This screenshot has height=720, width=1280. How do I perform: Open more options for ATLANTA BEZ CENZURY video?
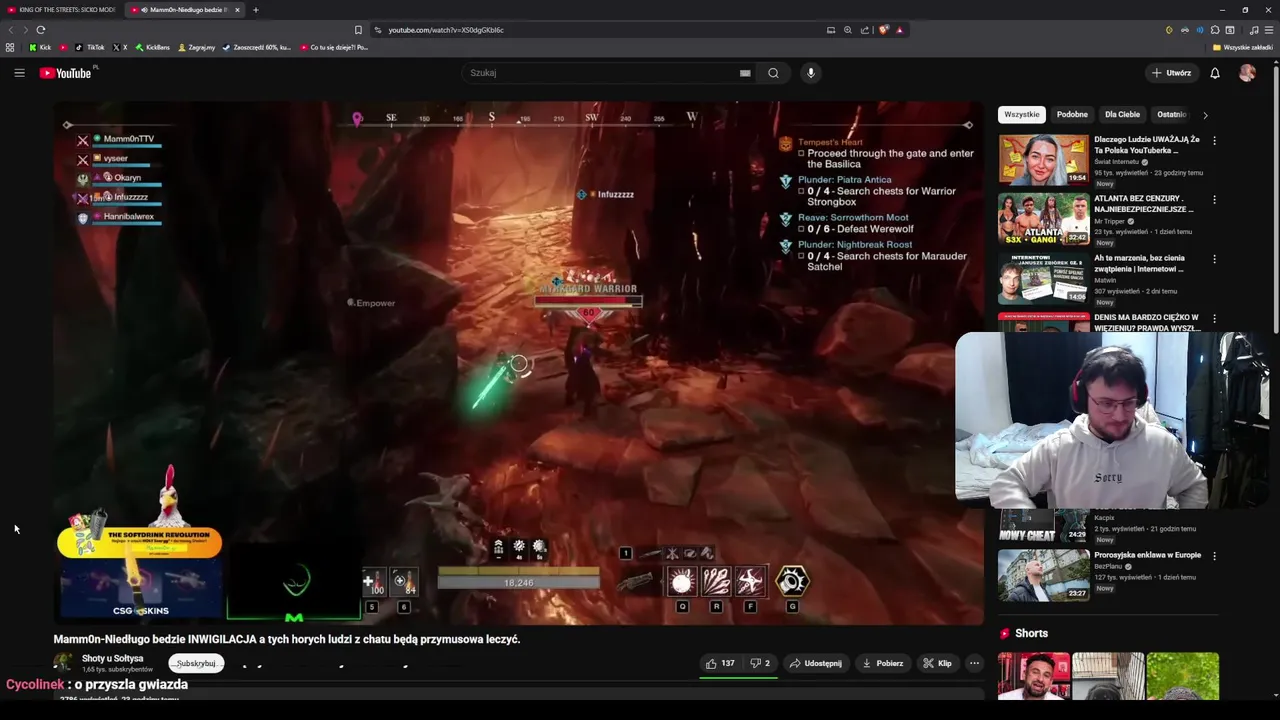(1214, 200)
